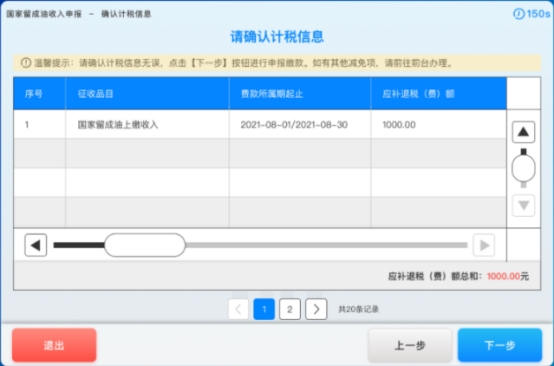Click the warning info icon in tip bar
554x366 pixels.
pos(25,63)
